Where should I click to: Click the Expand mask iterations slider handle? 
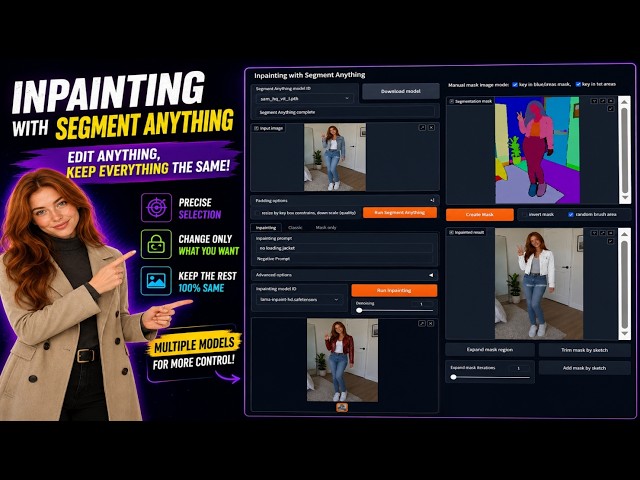coord(453,377)
